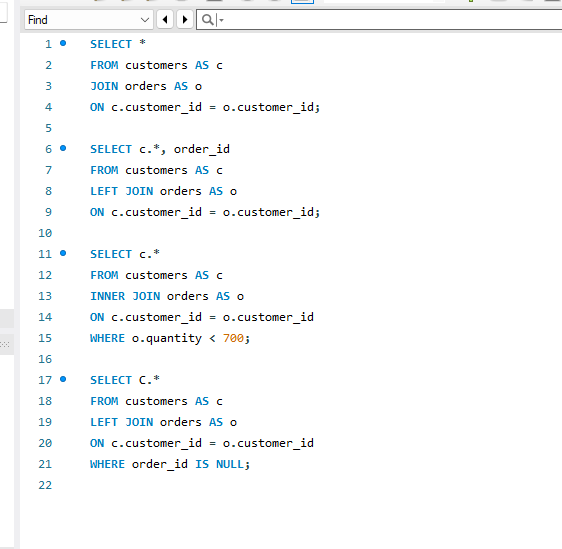
Task: Click 'order_id' on line 6
Action: point(202,149)
